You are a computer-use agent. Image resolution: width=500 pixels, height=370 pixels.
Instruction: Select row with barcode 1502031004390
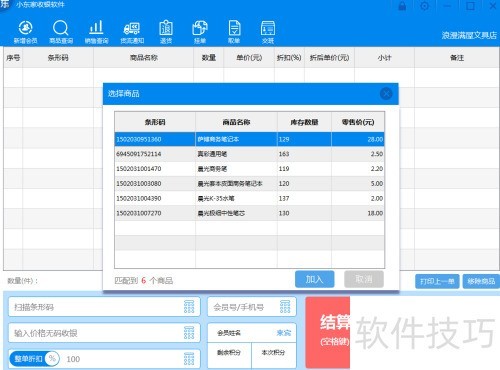point(249,198)
